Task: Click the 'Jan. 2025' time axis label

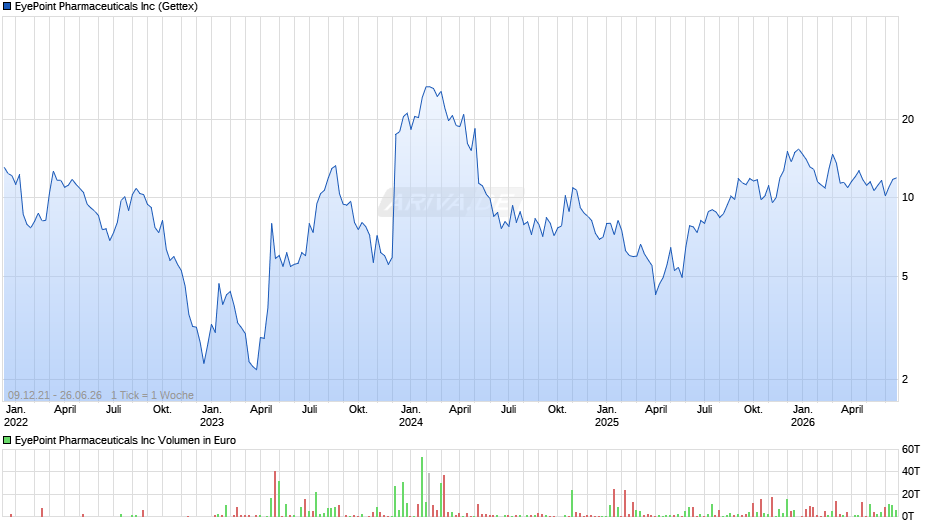Action: 607,416
